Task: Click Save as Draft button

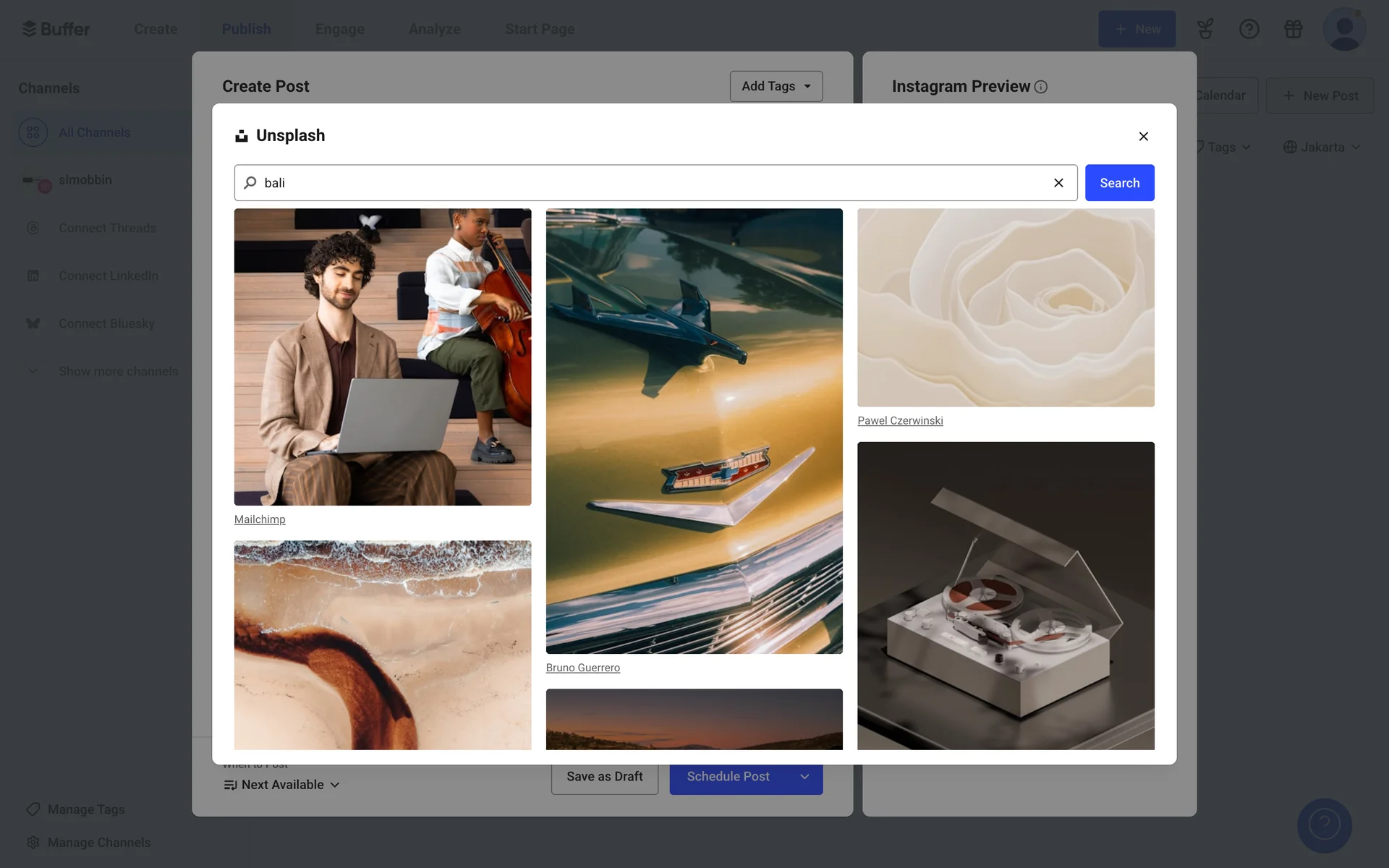Action: tap(604, 777)
